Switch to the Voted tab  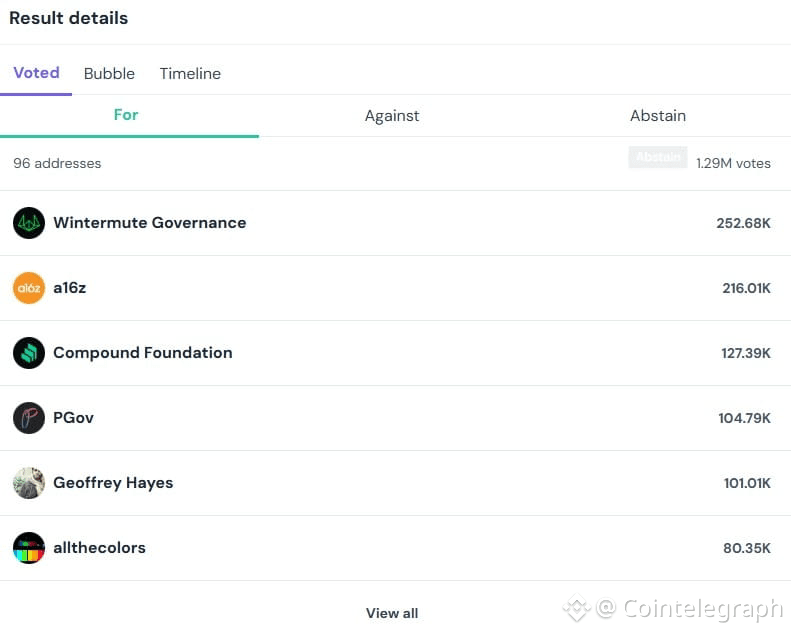[36, 73]
